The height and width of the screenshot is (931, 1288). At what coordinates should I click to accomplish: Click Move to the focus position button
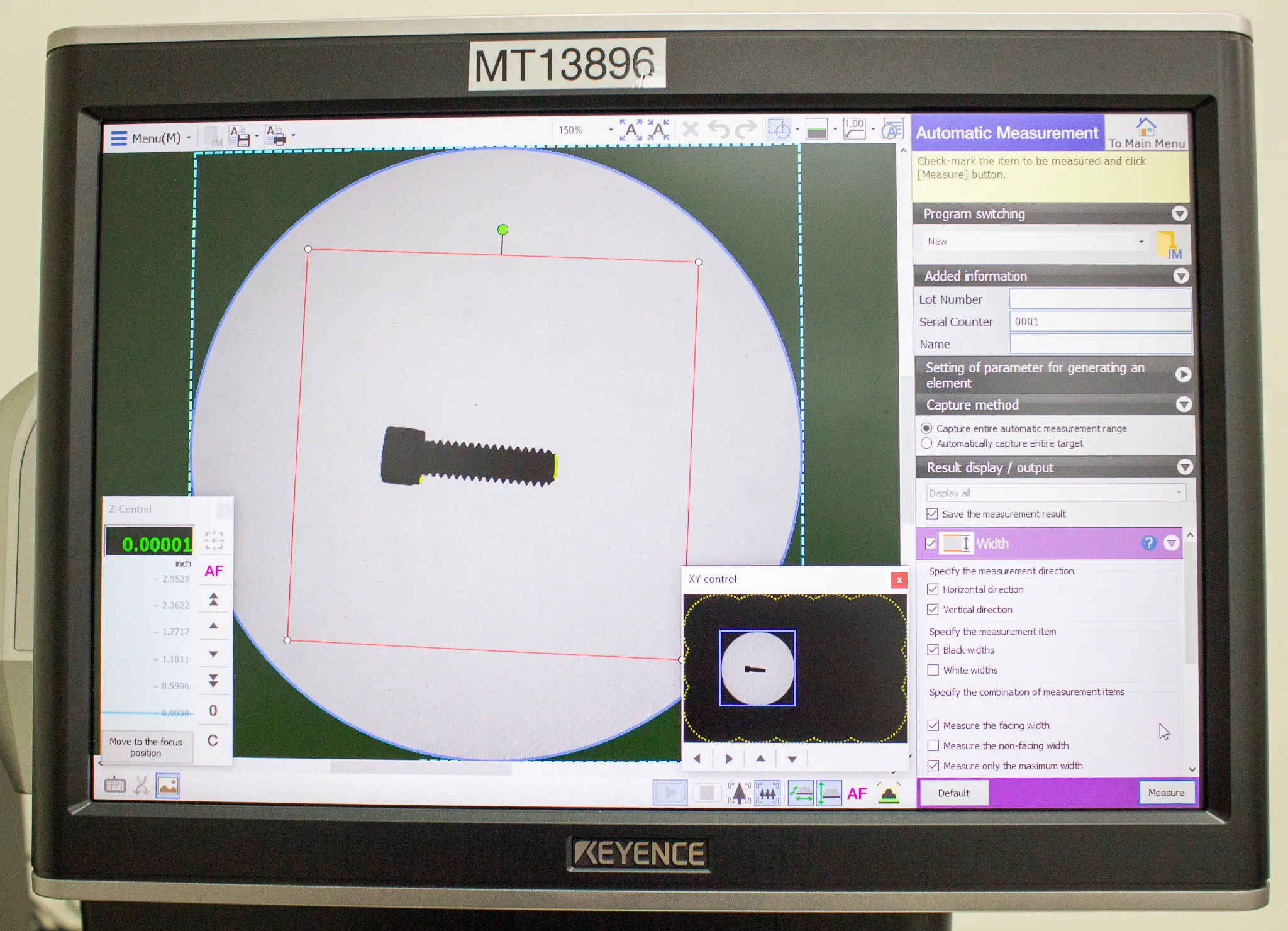[x=146, y=747]
